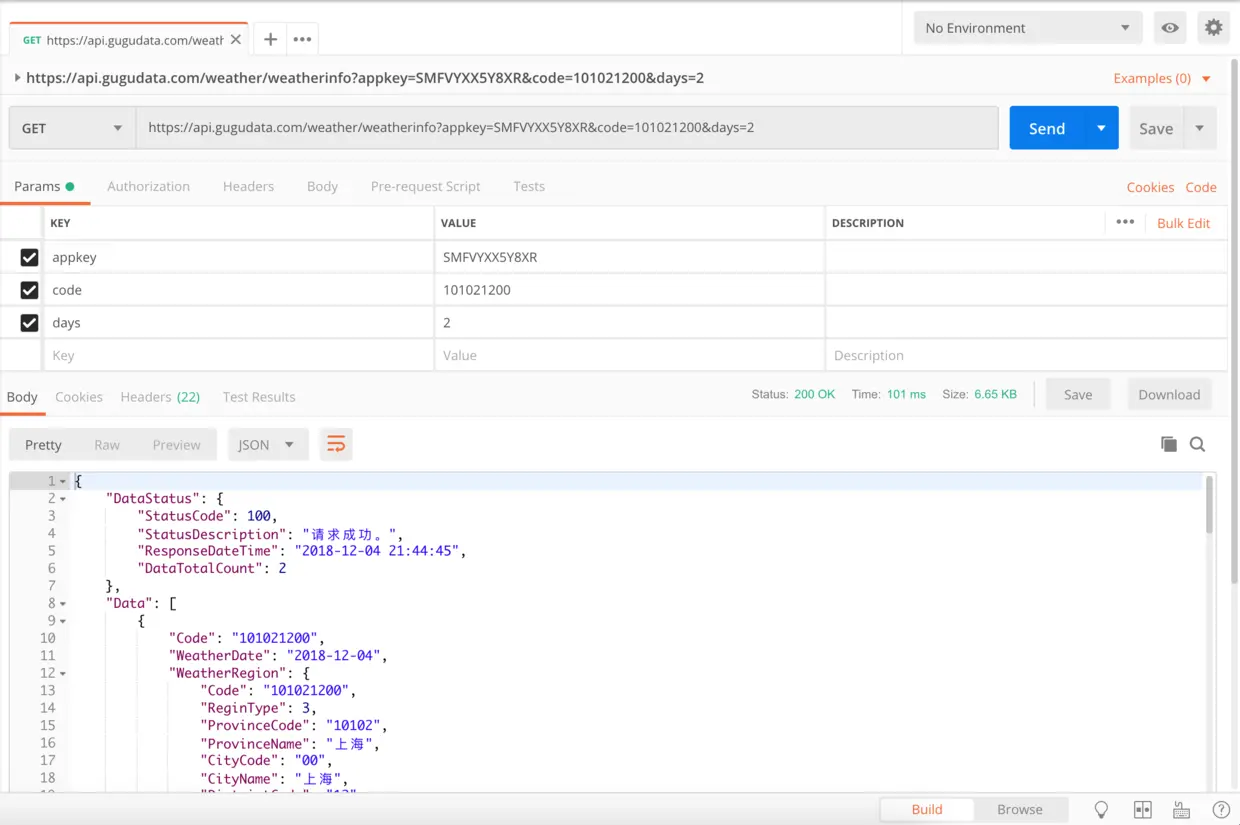Download the response
Viewport: 1240px width, 825px height.
pos(1169,394)
